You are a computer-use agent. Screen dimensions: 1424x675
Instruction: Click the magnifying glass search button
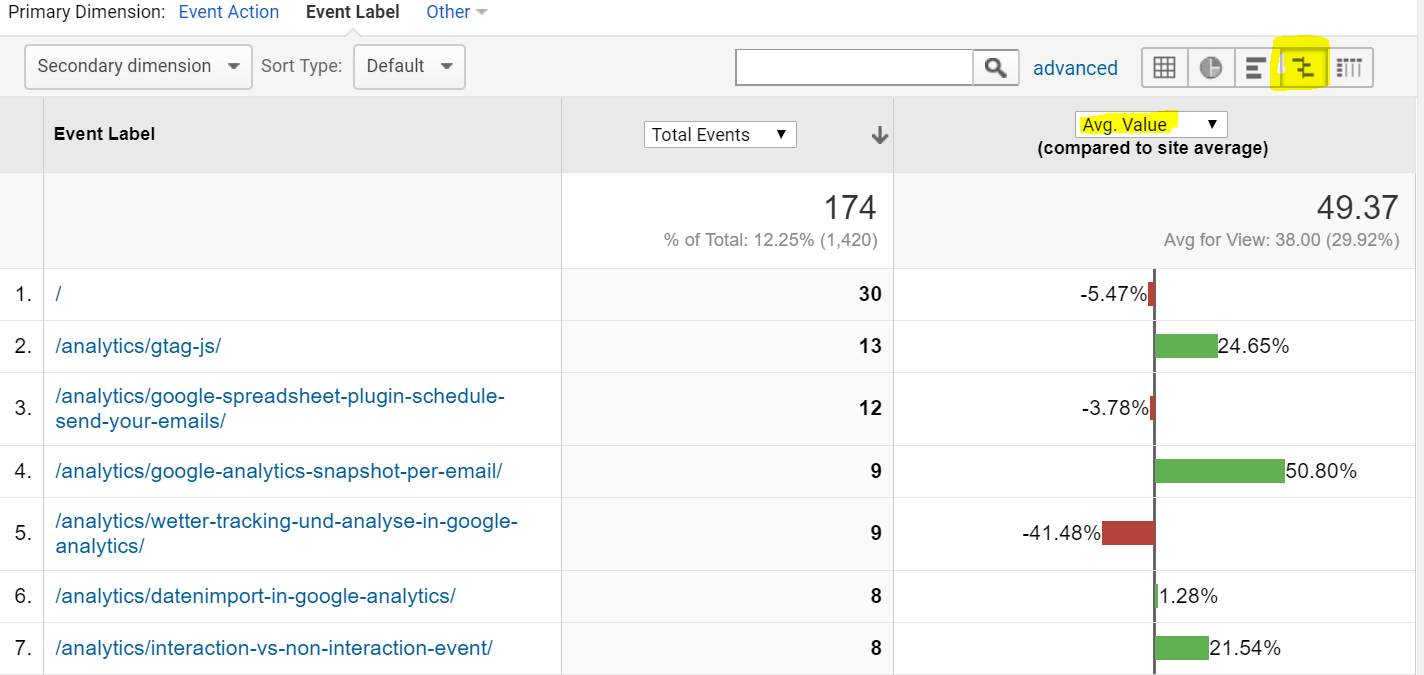(995, 68)
